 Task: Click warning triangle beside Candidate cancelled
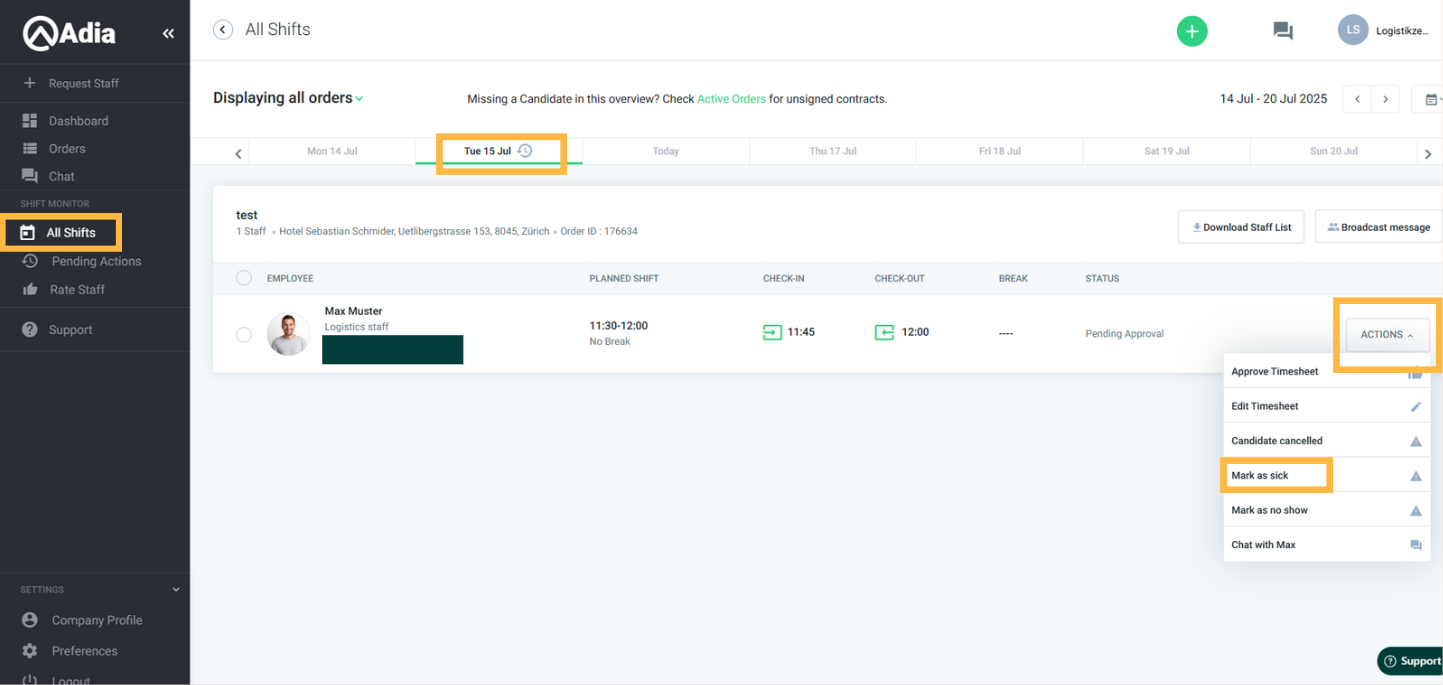(x=1416, y=441)
